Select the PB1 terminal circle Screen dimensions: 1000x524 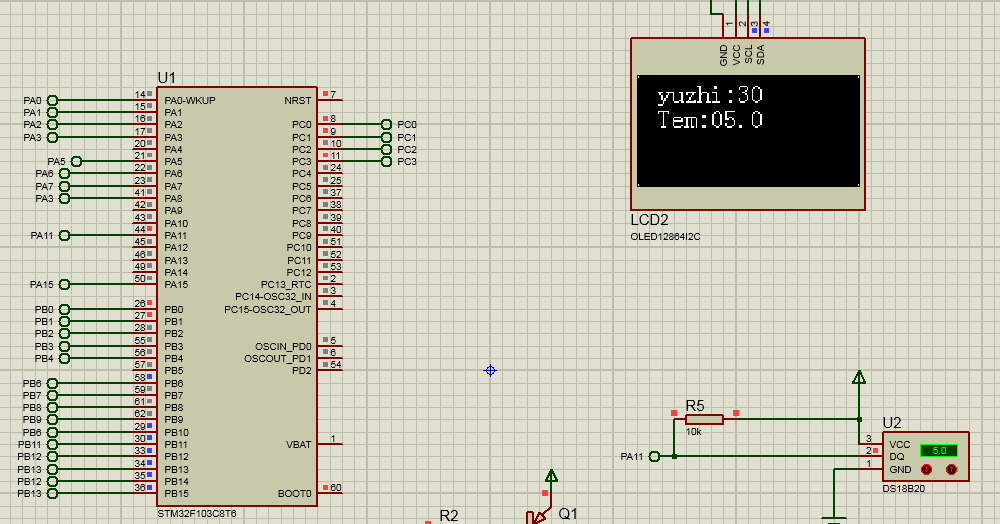[64, 321]
